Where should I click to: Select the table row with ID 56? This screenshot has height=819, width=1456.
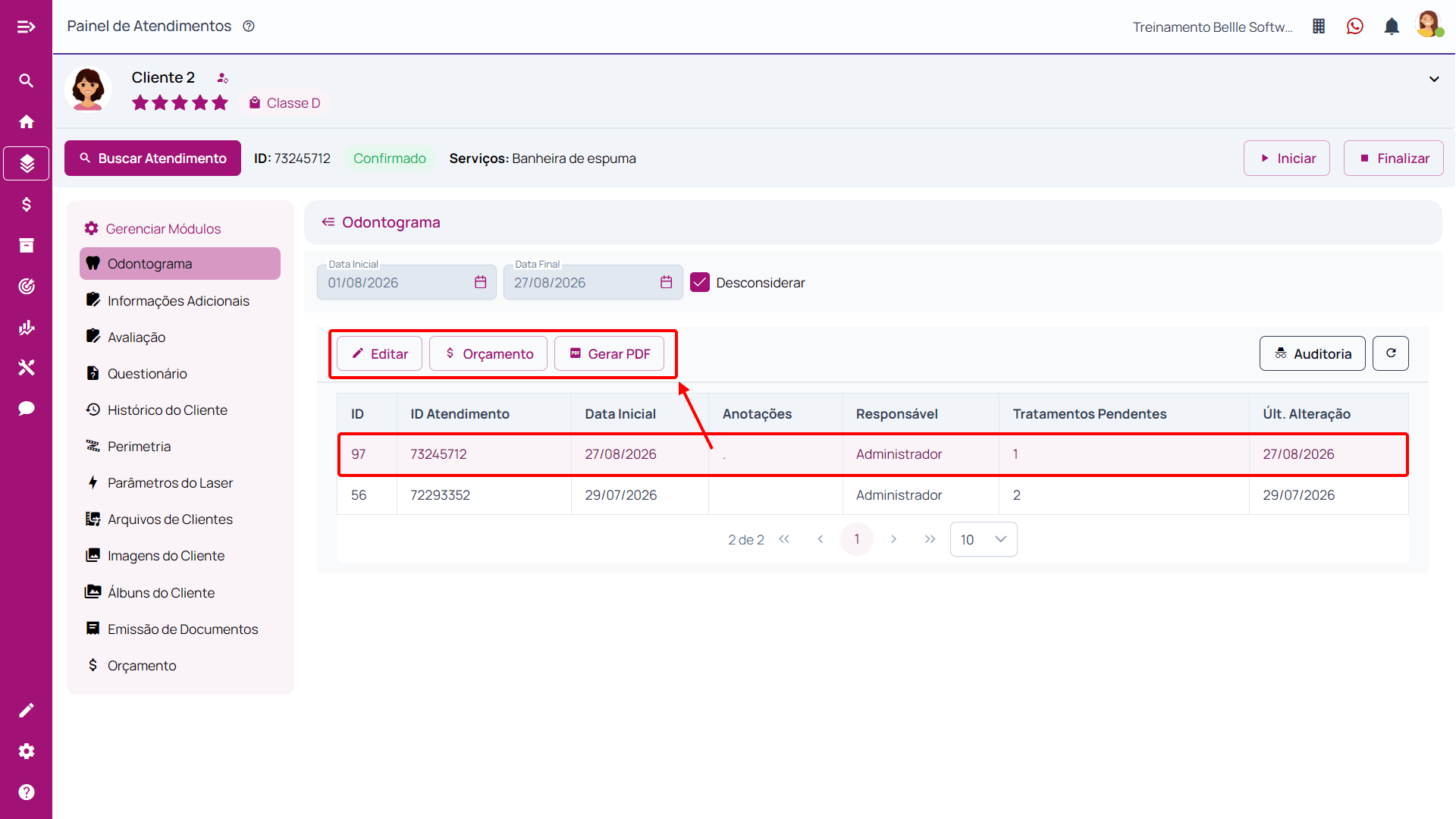coord(872,495)
